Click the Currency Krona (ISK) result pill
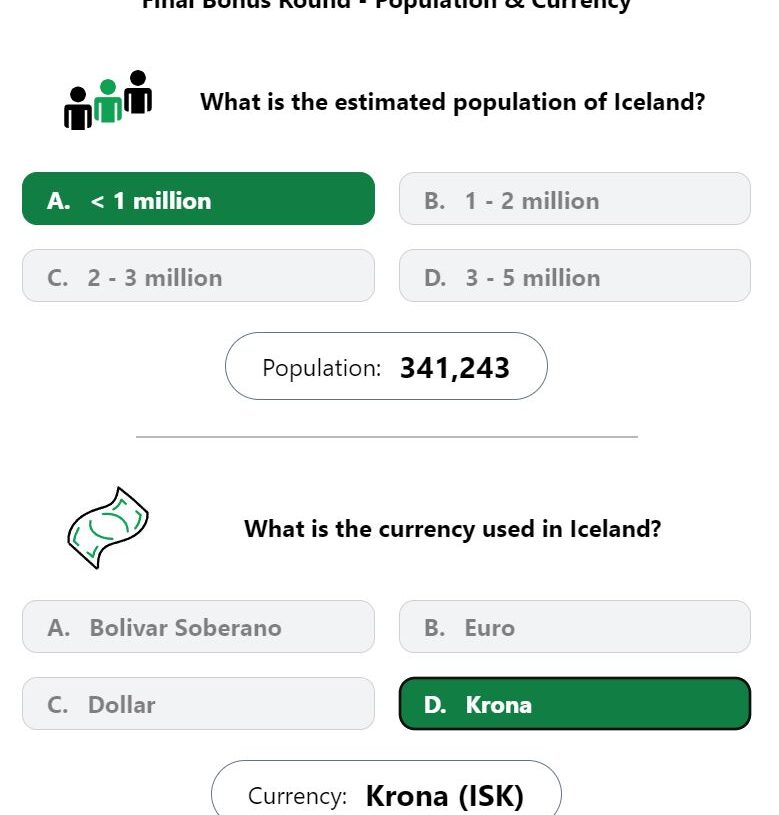The width and height of the screenshot is (779, 815). tap(386, 788)
